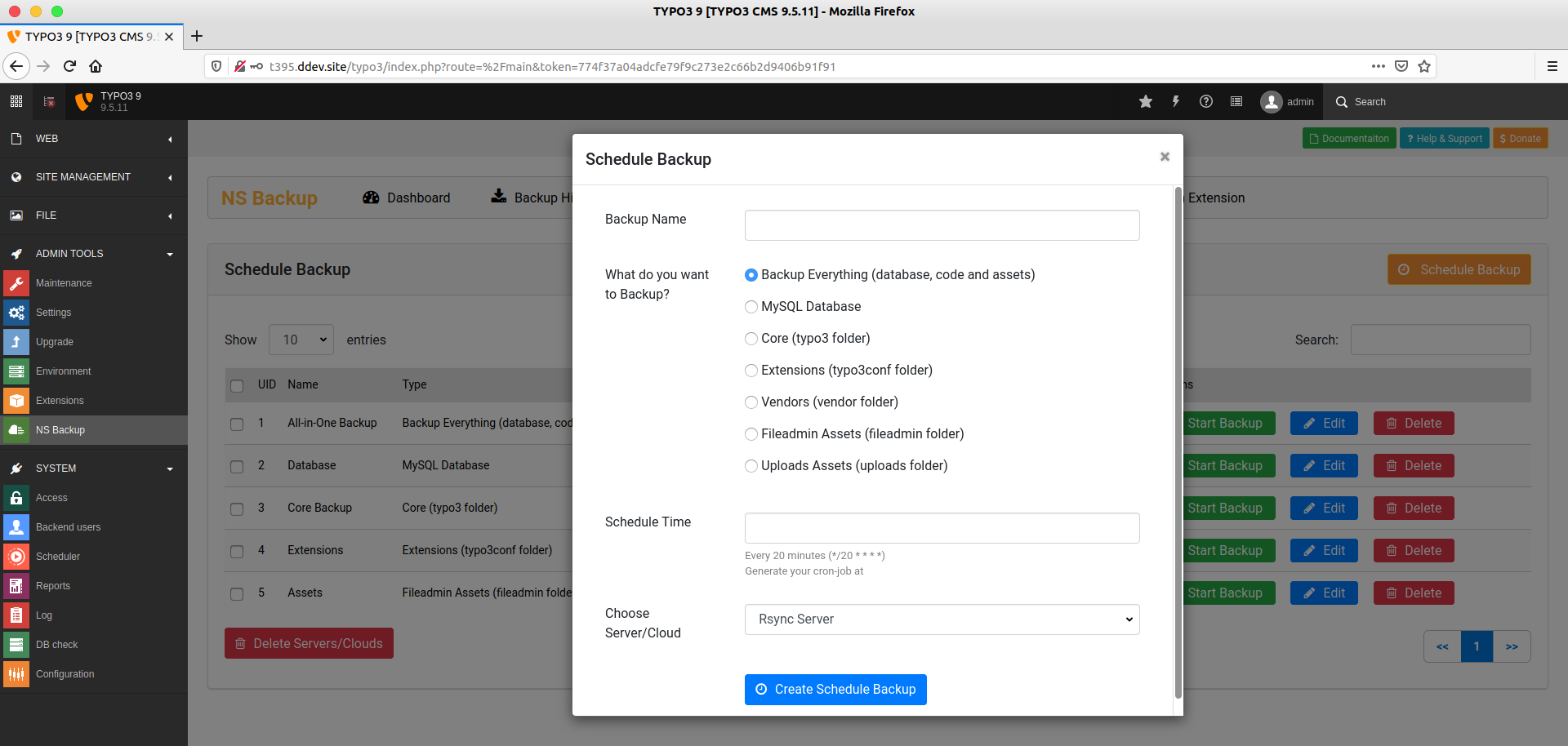This screenshot has height=746, width=1568.
Task: Click the Backup Name input field
Action: [x=942, y=225]
